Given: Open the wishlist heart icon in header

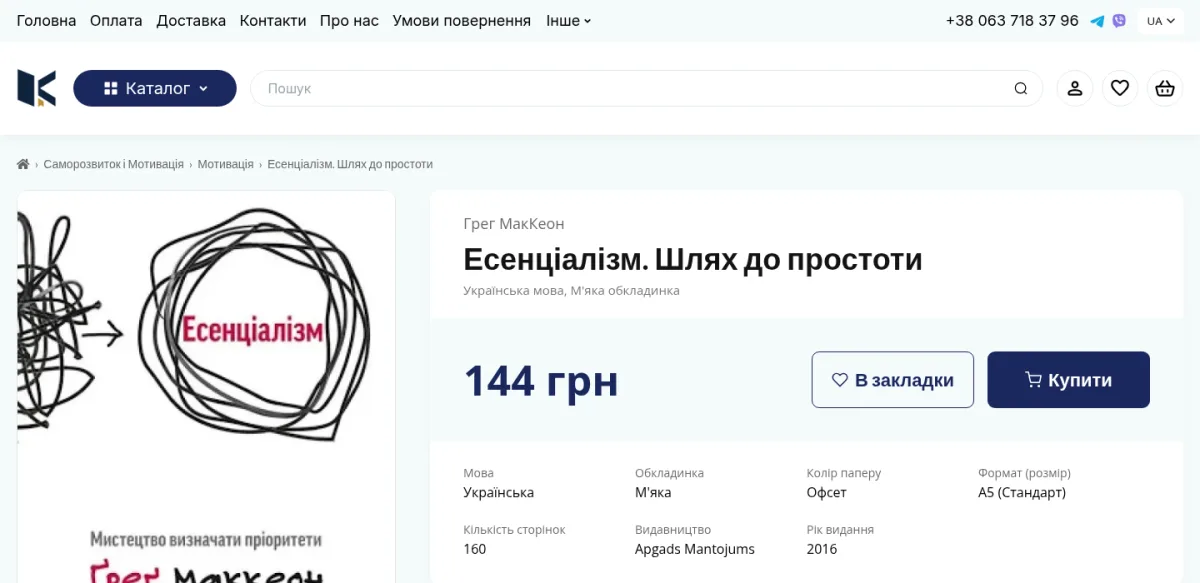Looking at the screenshot, I should coord(1120,88).
